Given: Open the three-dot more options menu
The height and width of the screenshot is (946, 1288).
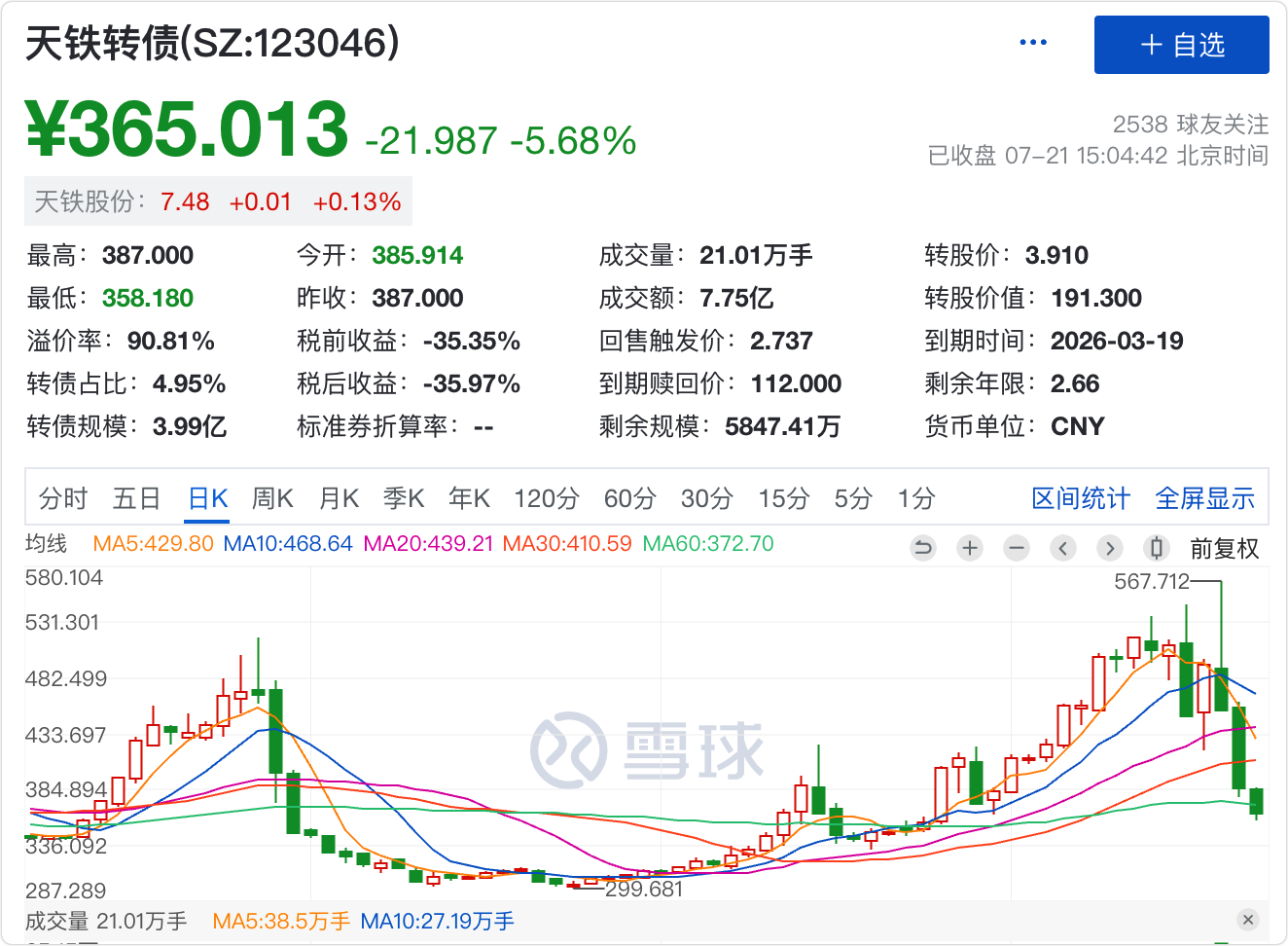Looking at the screenshot, I should coord(1032,43).
